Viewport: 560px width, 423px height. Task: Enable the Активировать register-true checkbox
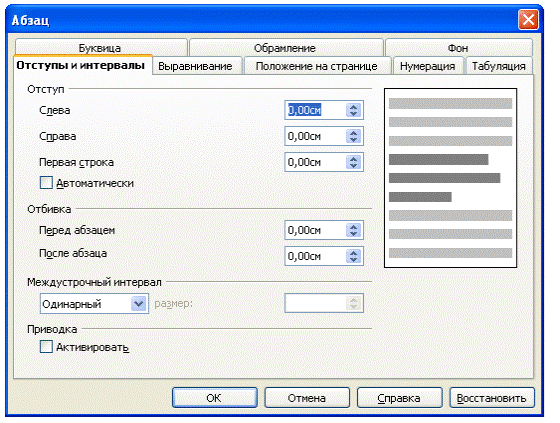coord(46,347)
